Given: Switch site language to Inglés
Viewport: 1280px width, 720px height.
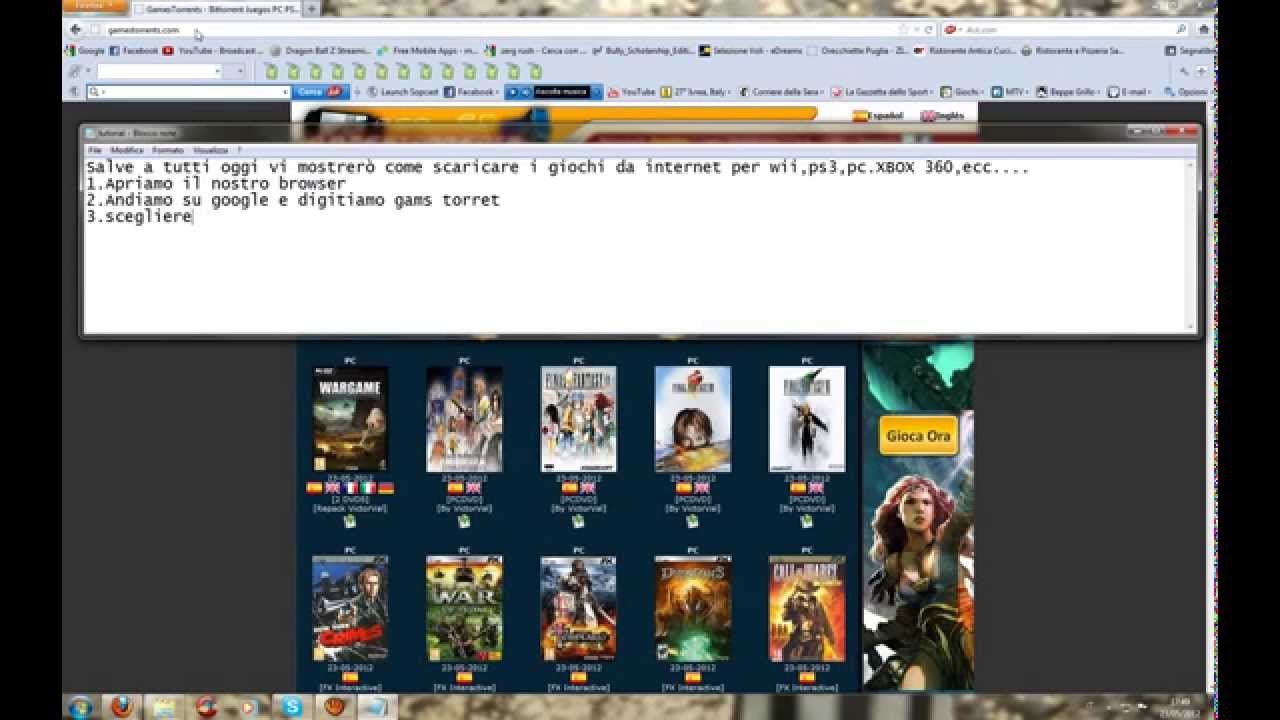Looking at the screenshot, I should [943, 116].
